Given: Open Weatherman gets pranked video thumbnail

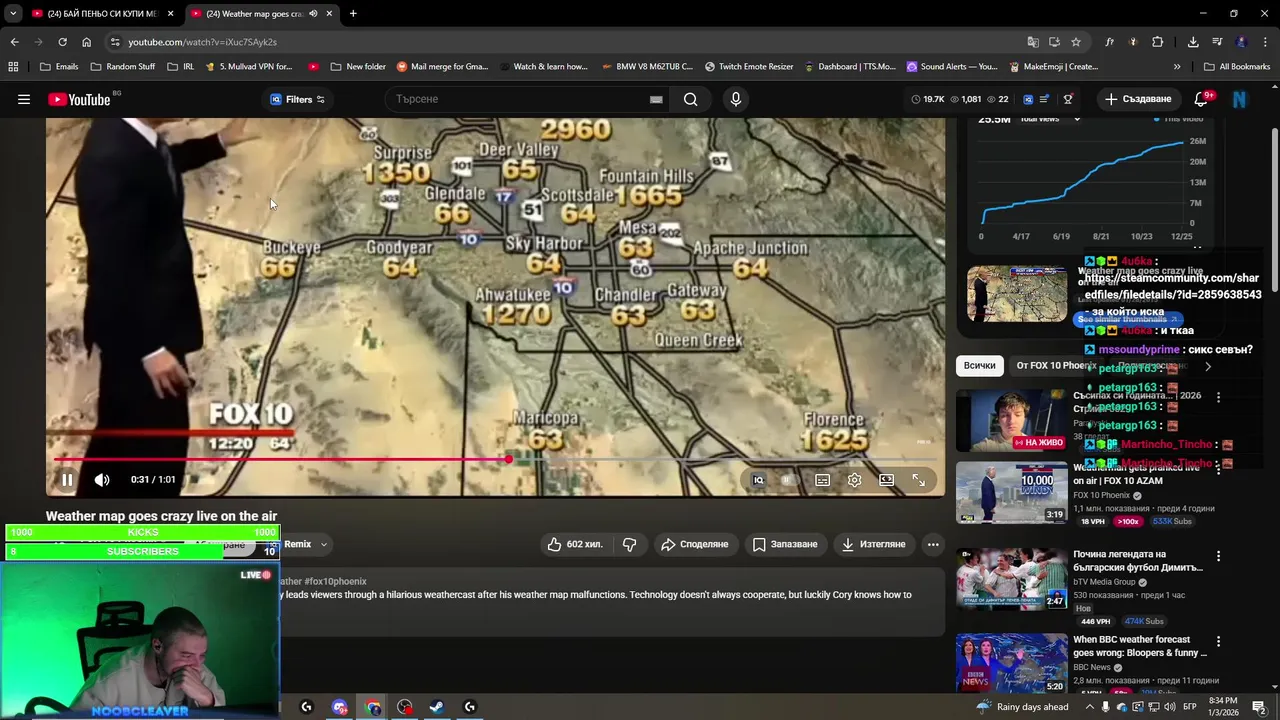Looking at the screenshot, I should [1011, 492].
